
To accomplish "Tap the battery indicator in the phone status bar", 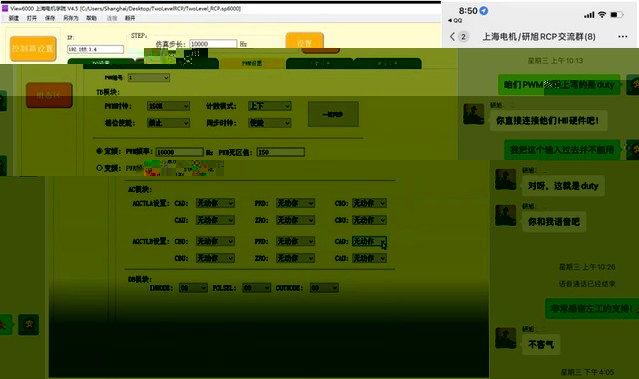I will 617,15.
